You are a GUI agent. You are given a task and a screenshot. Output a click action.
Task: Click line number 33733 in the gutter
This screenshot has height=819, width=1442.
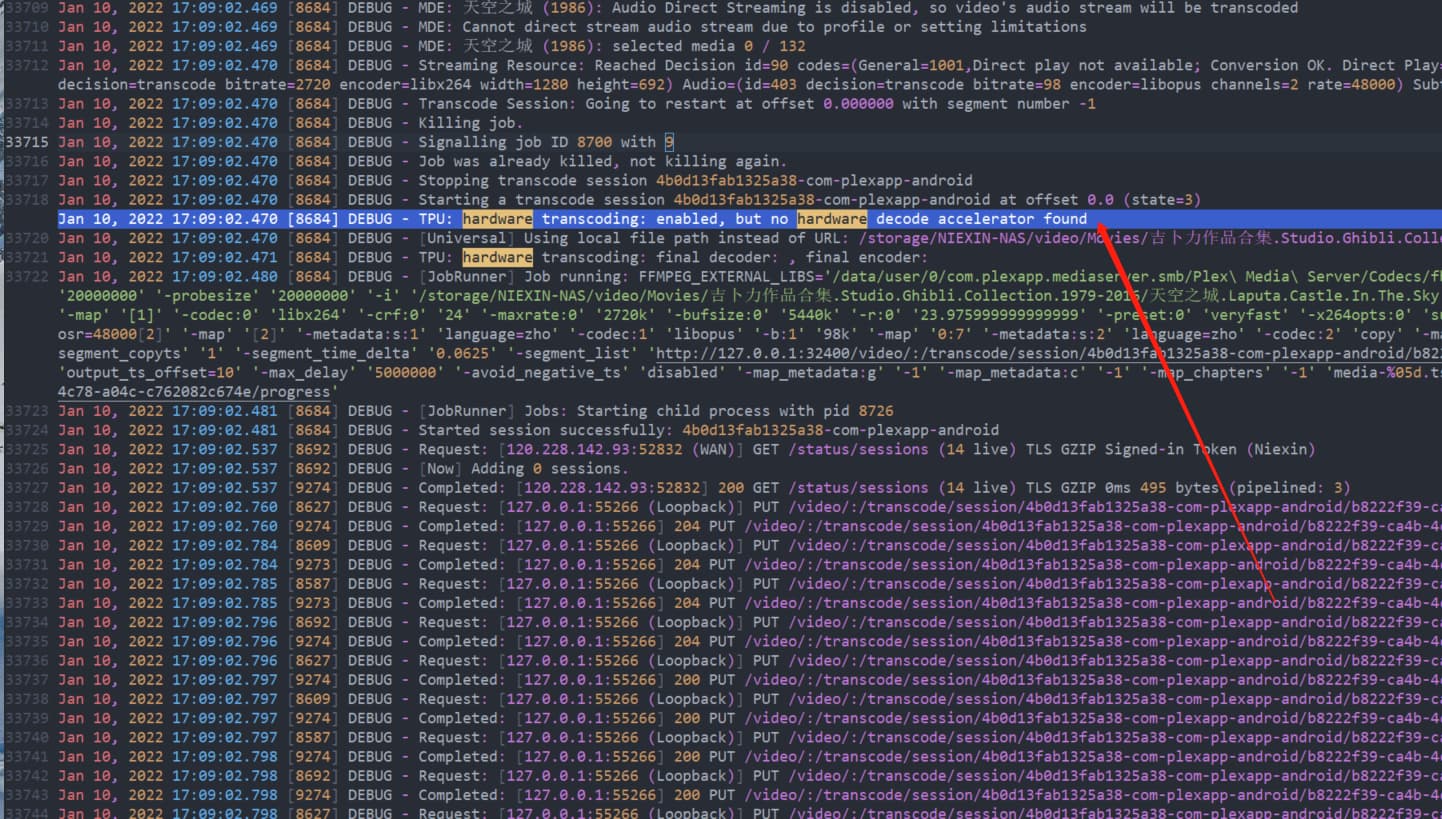(x=27, y=603)
